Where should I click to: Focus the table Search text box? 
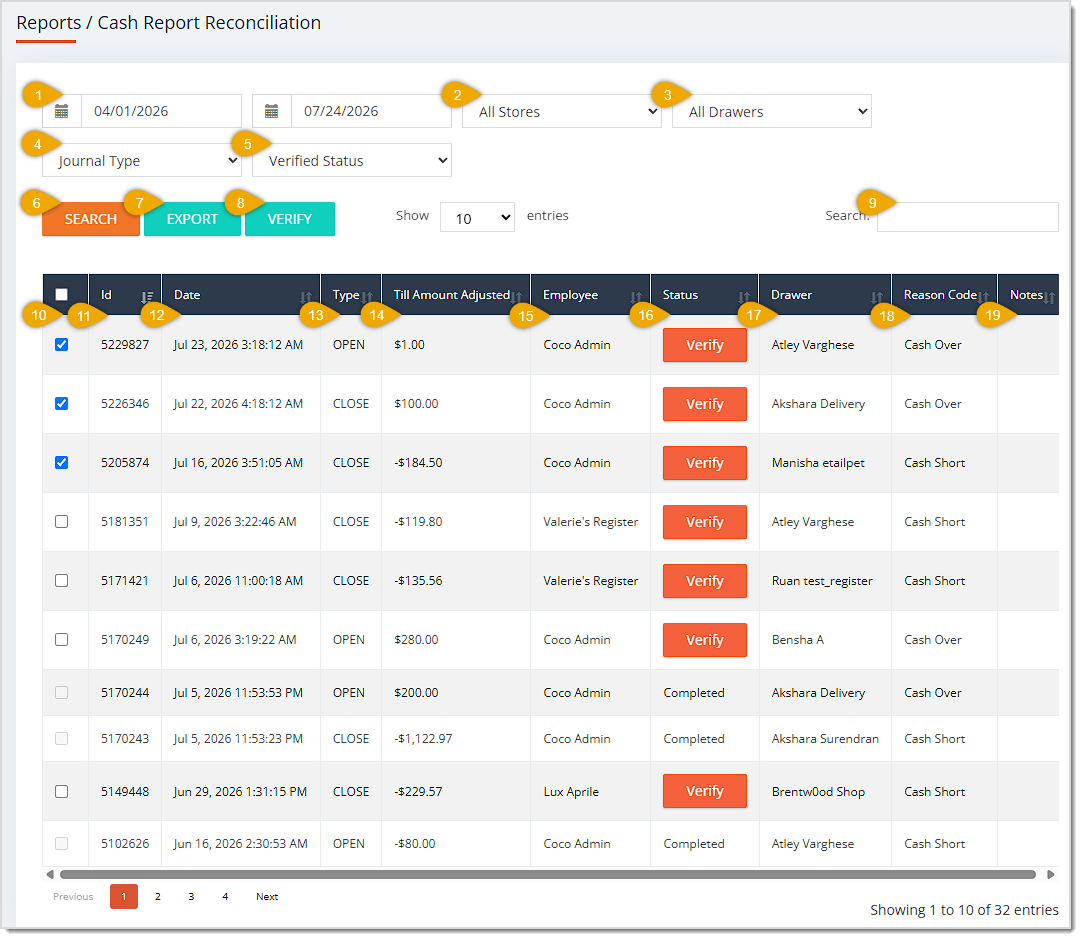(967, 216)
